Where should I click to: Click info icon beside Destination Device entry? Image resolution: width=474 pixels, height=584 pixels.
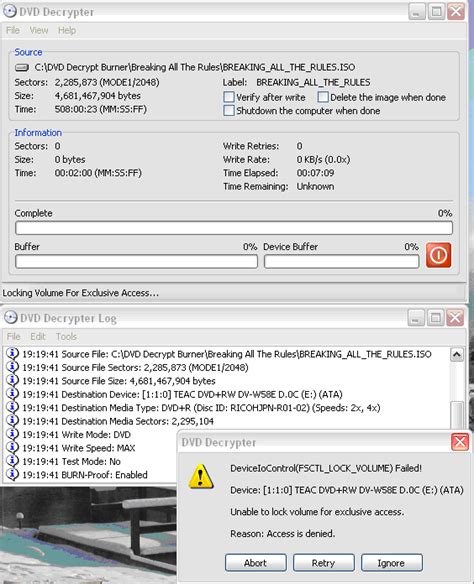pos(12,394)
